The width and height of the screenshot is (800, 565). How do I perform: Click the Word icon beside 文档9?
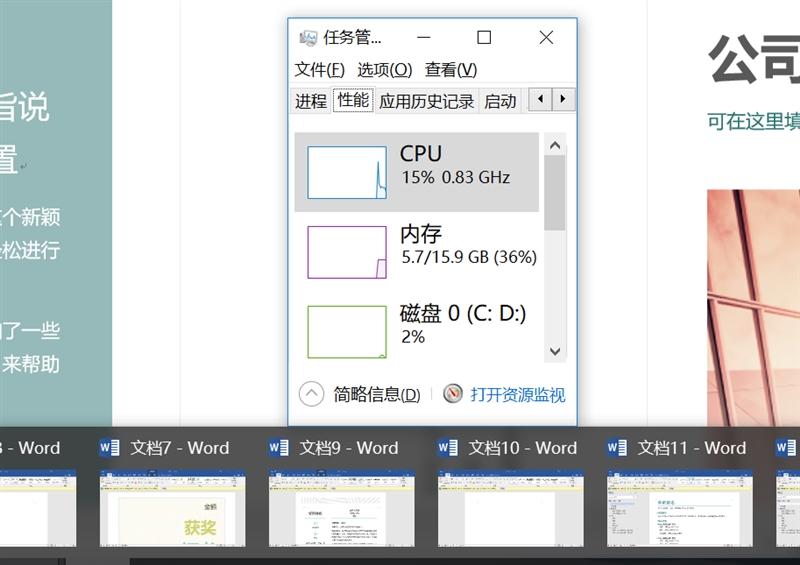tap(278, 448)
